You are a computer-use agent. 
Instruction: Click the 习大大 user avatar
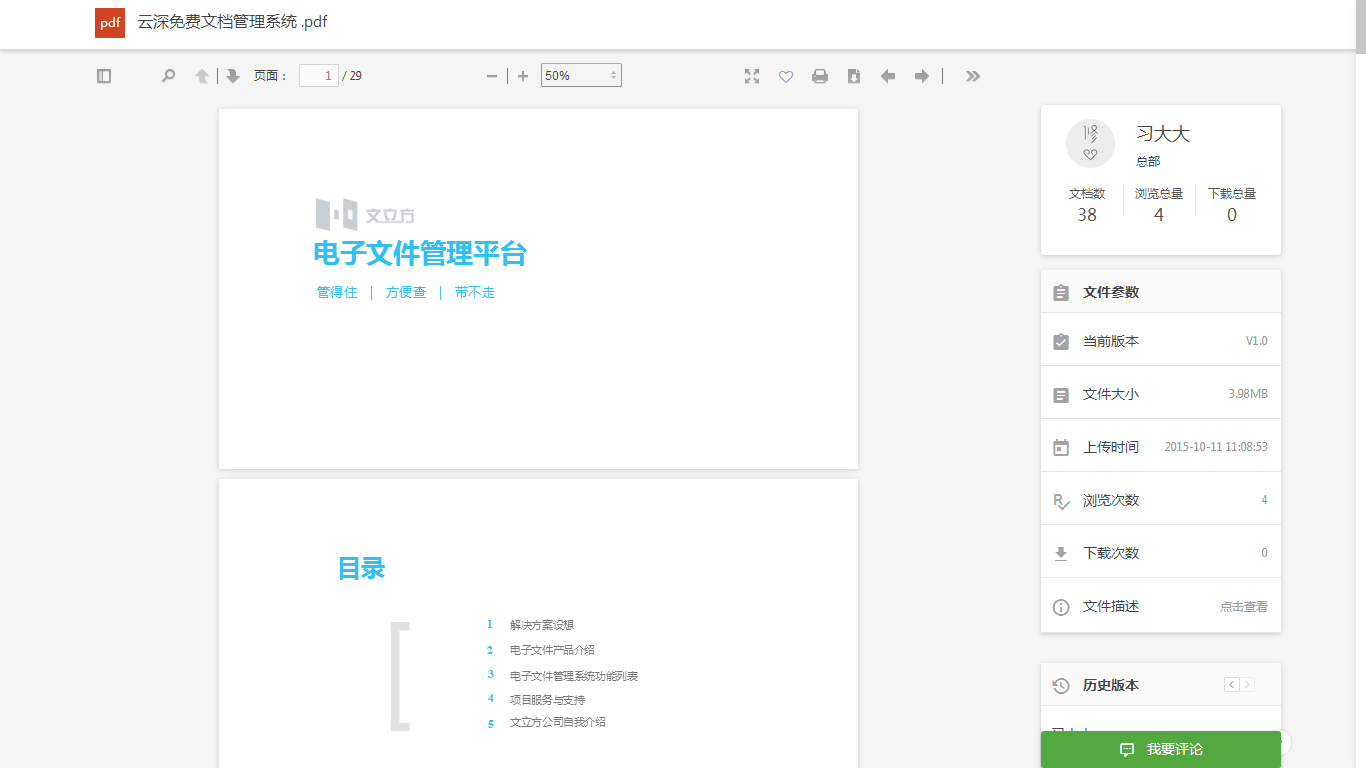click(x=1090, y=143)
